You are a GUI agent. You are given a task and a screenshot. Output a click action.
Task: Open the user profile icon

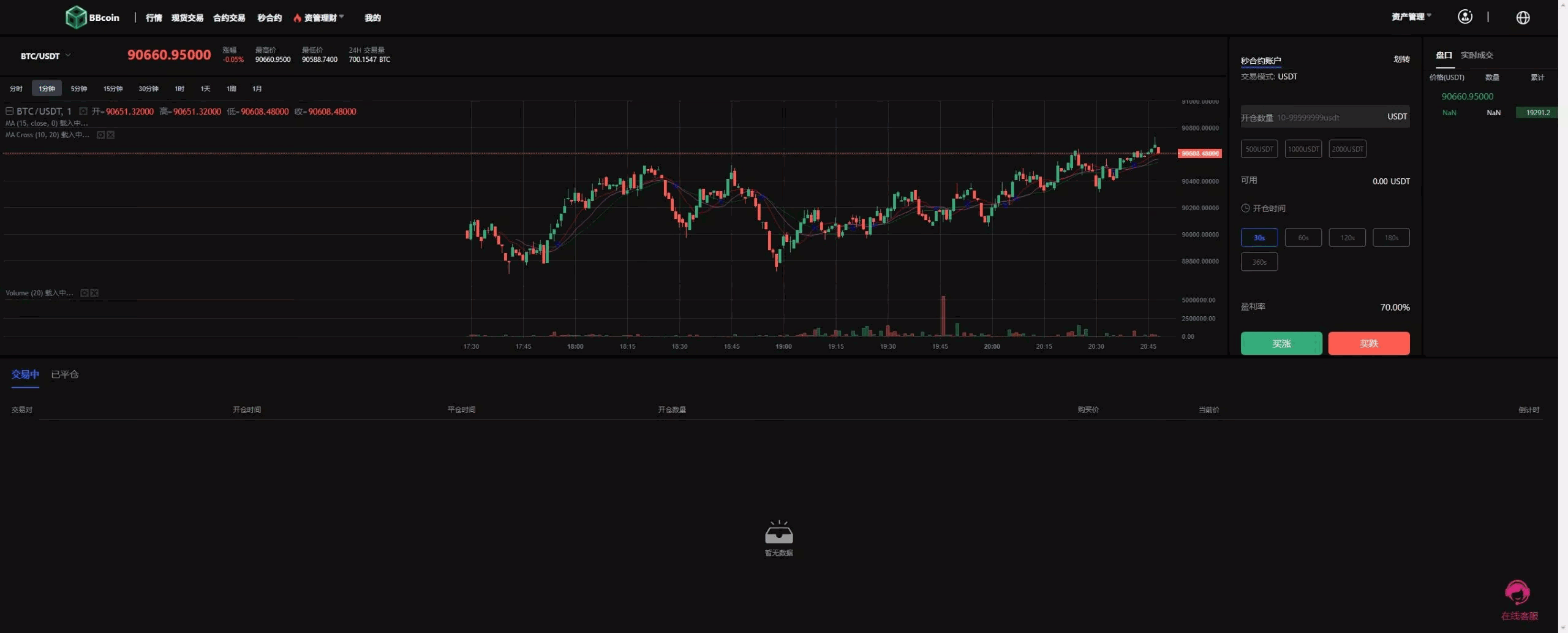pos(1464,17)
